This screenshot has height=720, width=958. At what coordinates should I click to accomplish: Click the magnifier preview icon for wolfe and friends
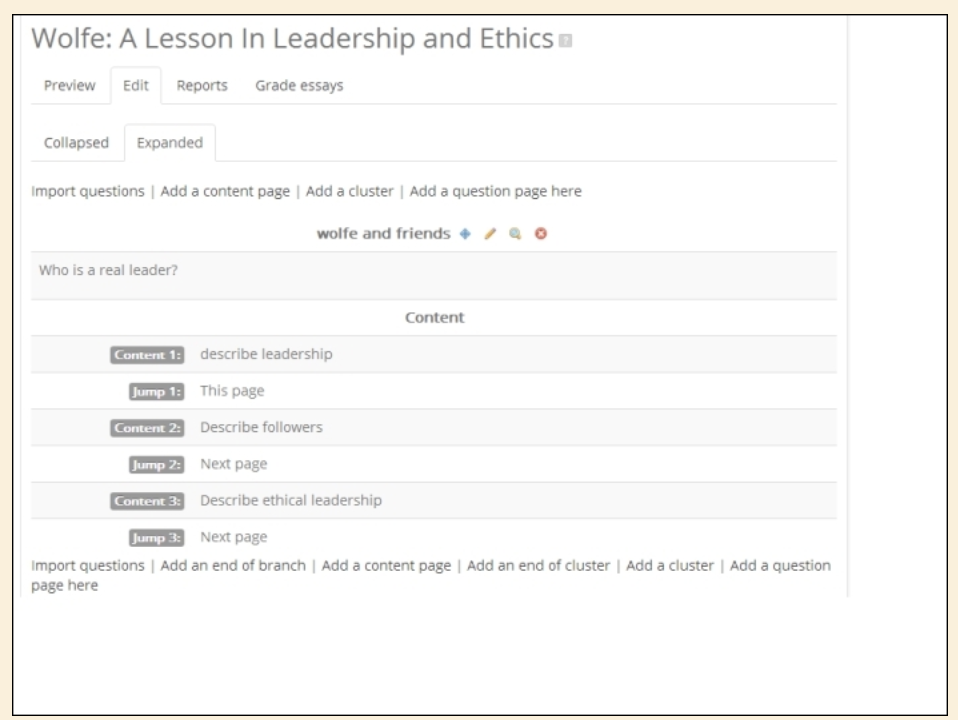(516, 234)
